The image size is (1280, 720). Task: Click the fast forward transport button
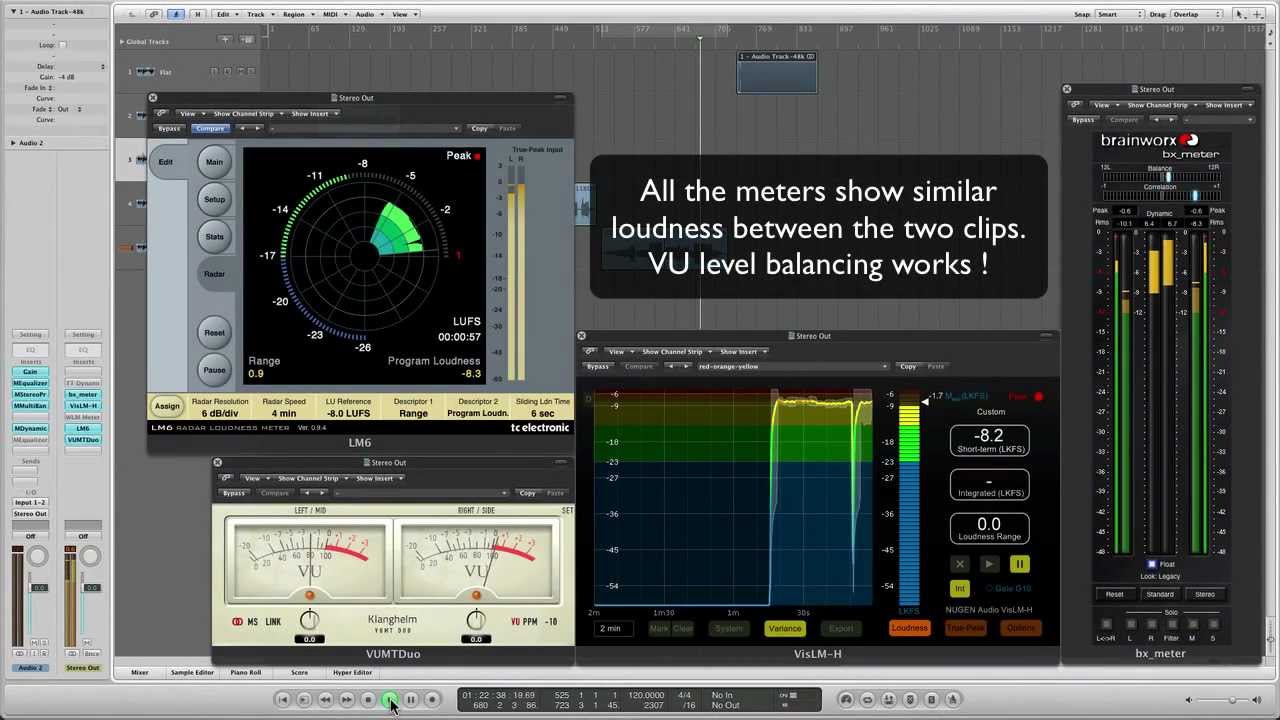(x=347, y=699)
